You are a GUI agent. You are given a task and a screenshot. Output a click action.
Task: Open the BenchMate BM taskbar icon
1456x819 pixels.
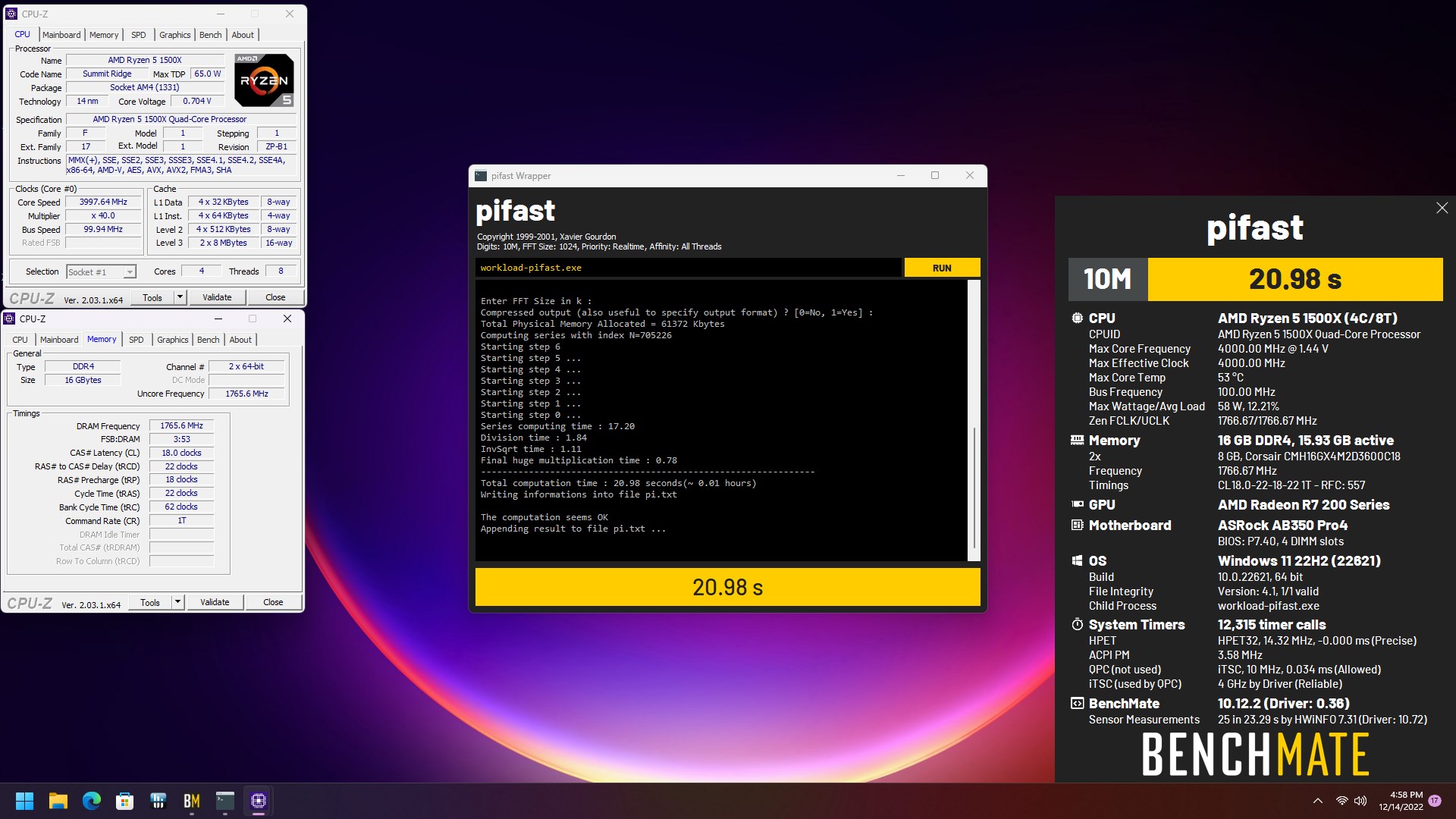pyautogui.click(x=192, y=801)
